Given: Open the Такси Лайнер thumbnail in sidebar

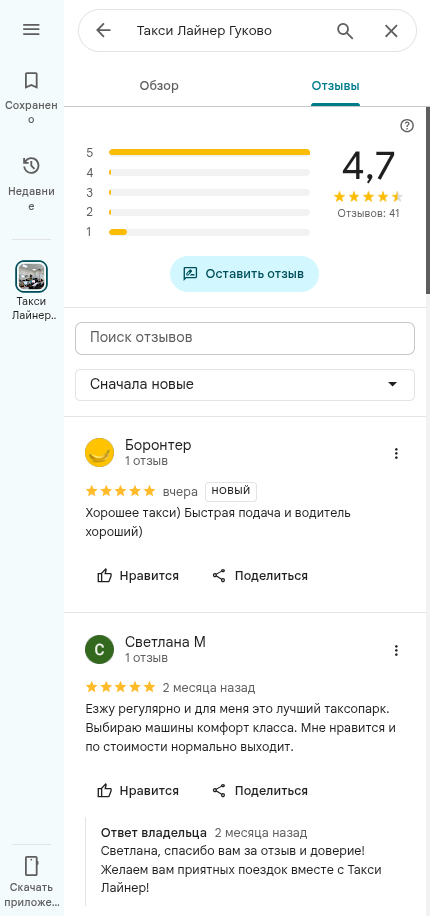Looking at the screenshot, I should pos(31,276).
